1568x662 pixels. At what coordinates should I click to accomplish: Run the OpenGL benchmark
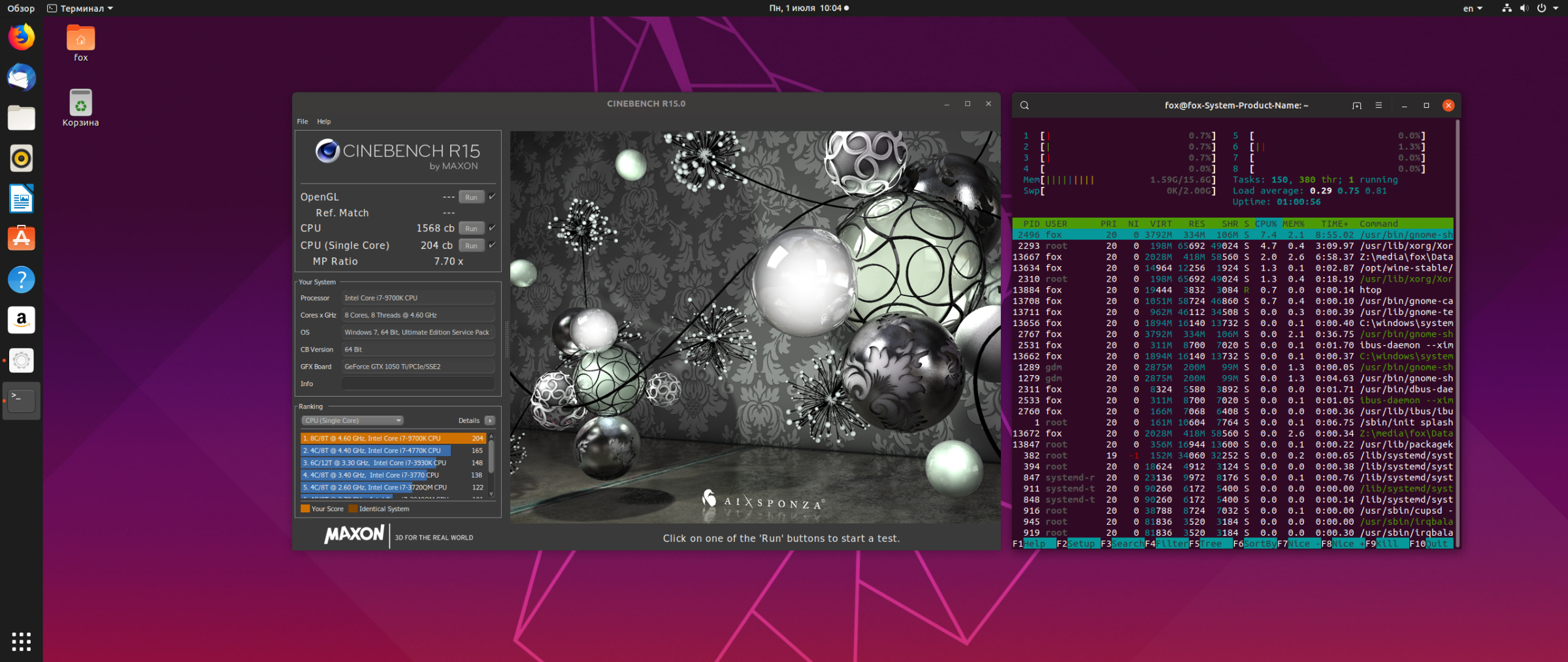click(471, 197)
